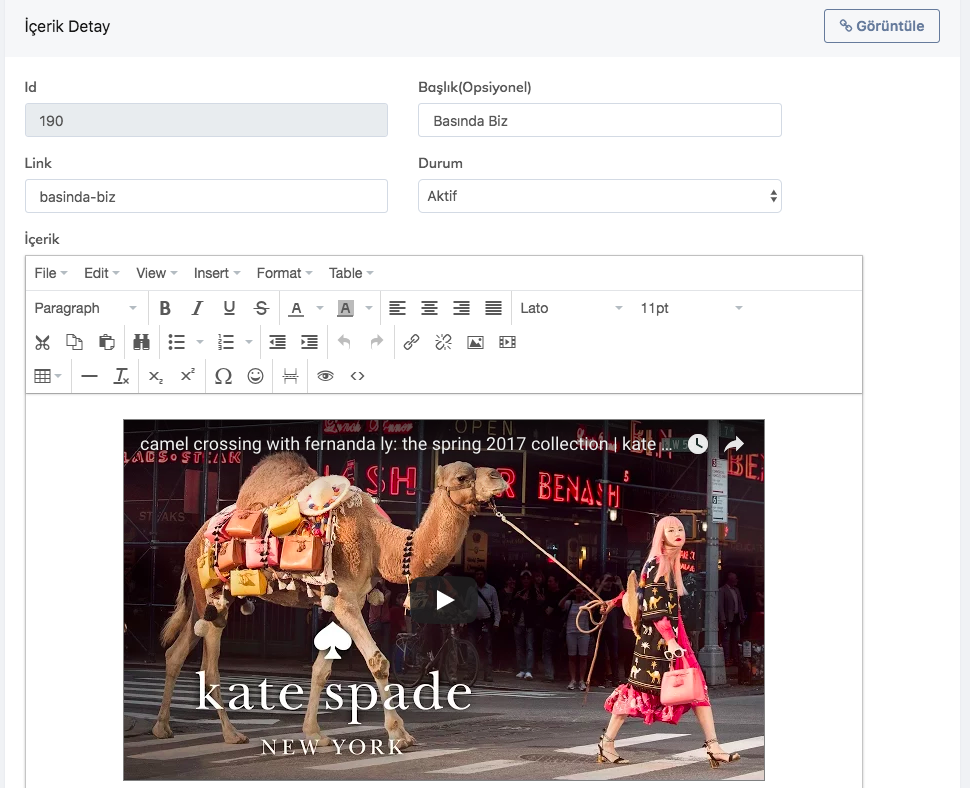Click the Cut scissors icon
The height and width of the screenshot is (788, 970).
click(x=42, y=342)
